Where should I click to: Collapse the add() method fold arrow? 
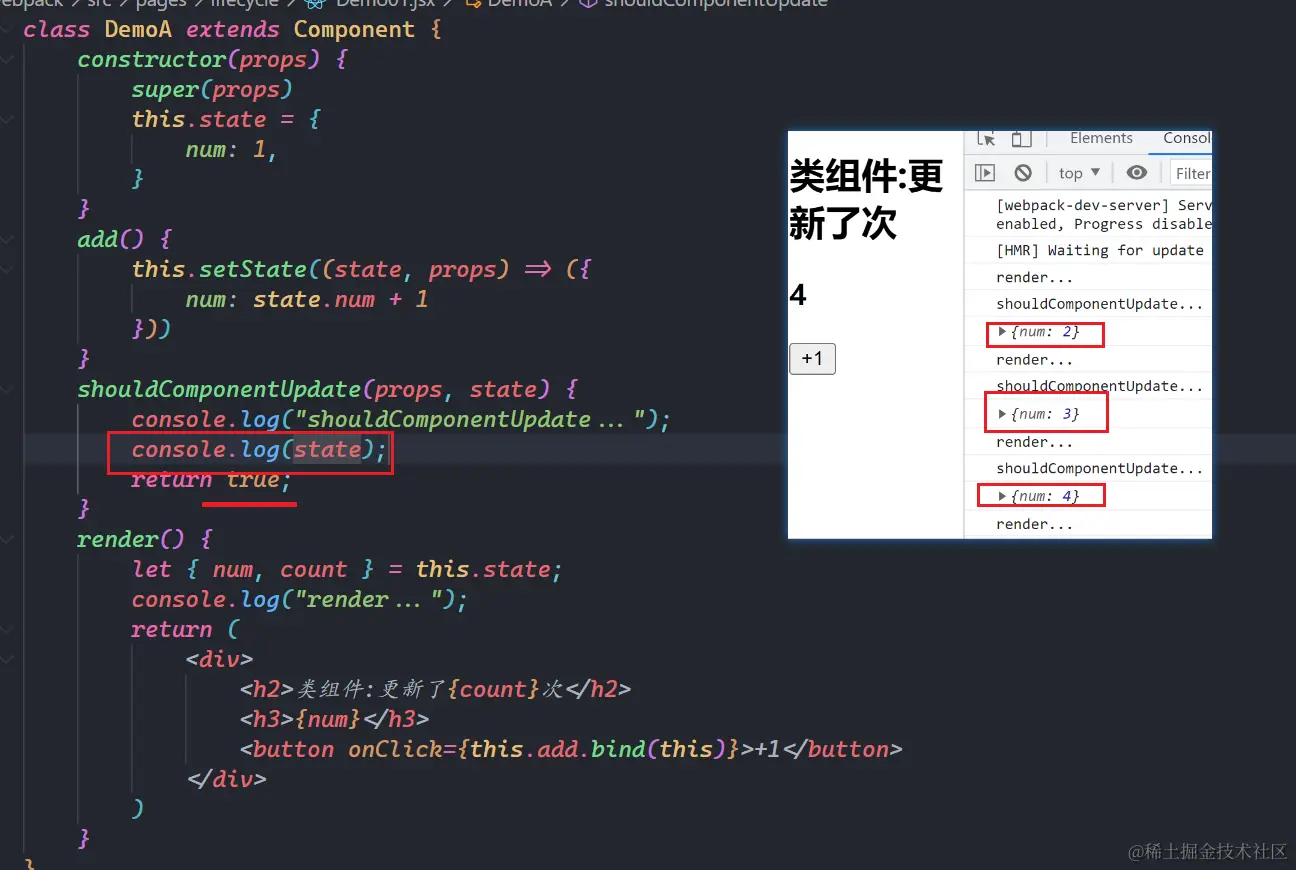coord(7,240)
